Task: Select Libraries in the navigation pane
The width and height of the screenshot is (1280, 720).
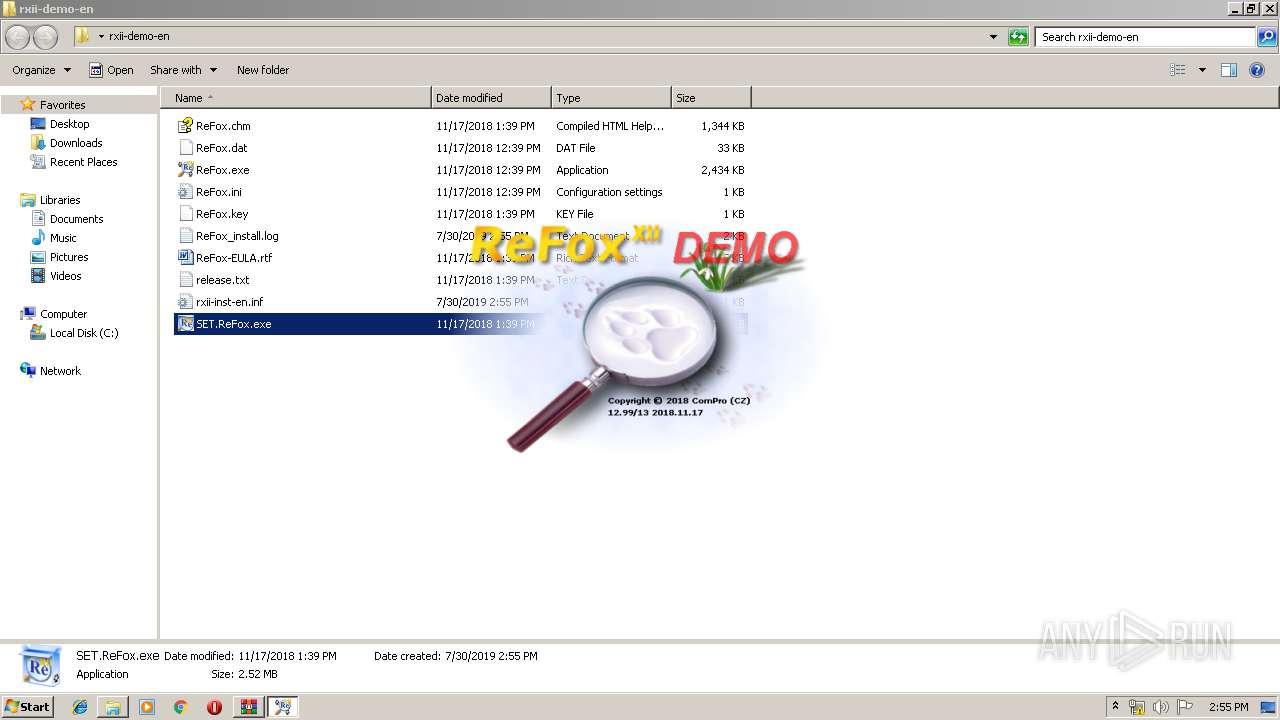Action: pos(60,200)
